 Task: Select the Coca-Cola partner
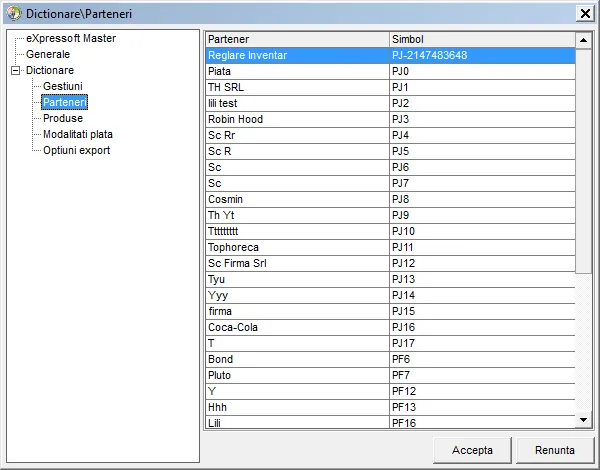(297, 328)
